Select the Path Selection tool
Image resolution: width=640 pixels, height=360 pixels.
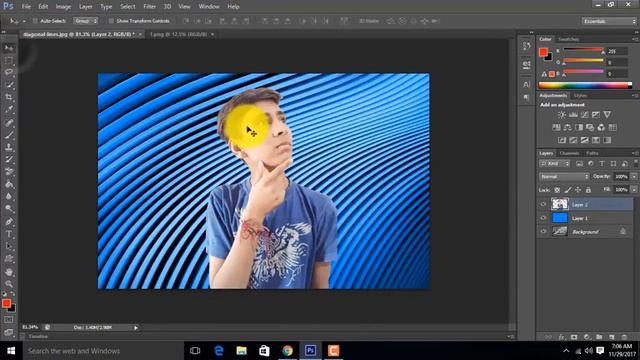tap(9, 246)
